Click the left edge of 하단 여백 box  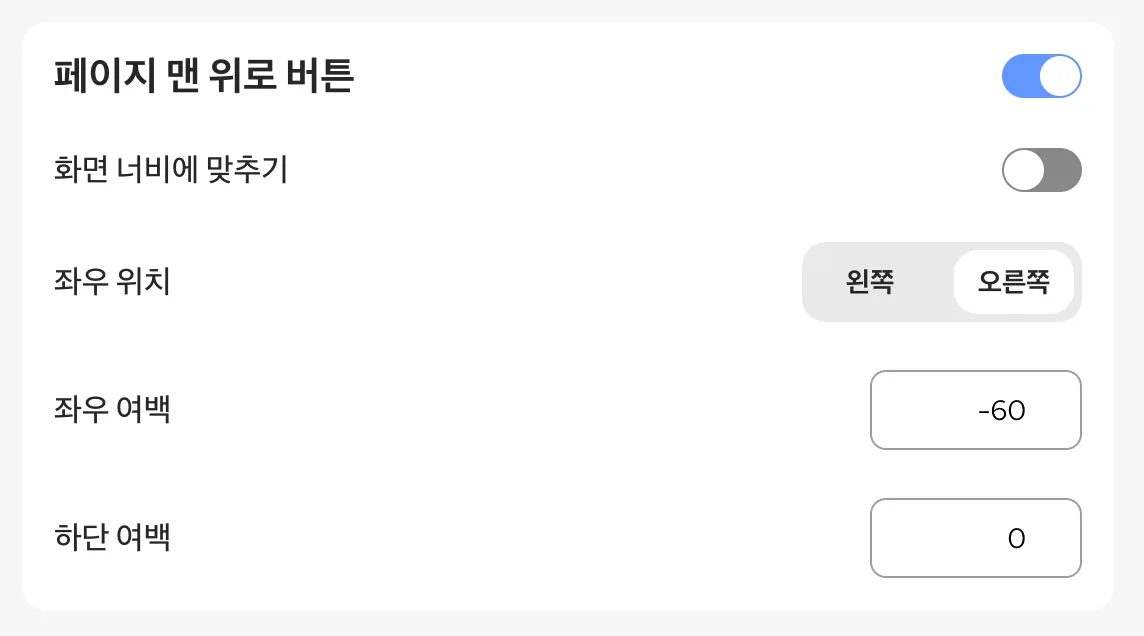coord(878,538)
